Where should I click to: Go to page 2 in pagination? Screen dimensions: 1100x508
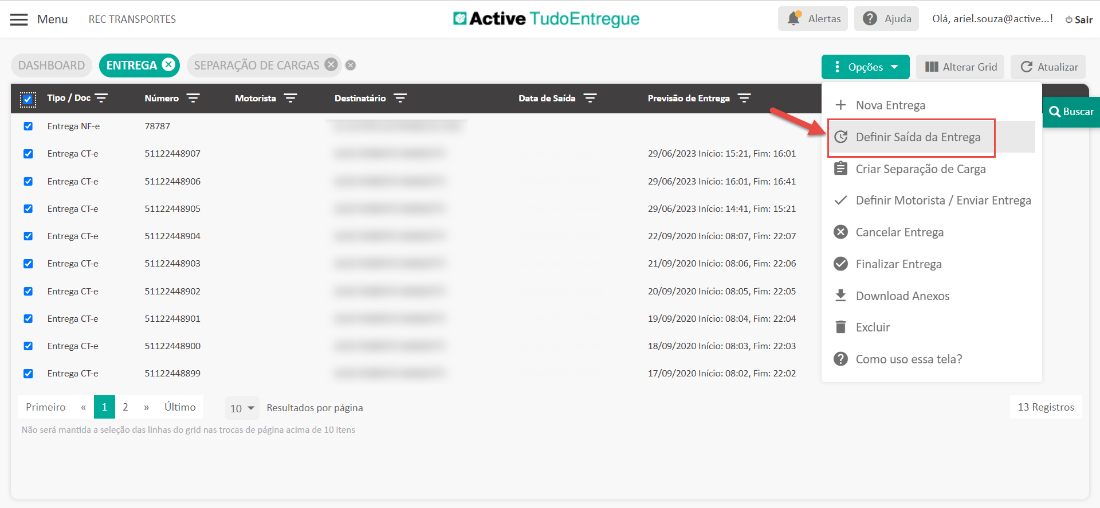click(x=125, y=407)
